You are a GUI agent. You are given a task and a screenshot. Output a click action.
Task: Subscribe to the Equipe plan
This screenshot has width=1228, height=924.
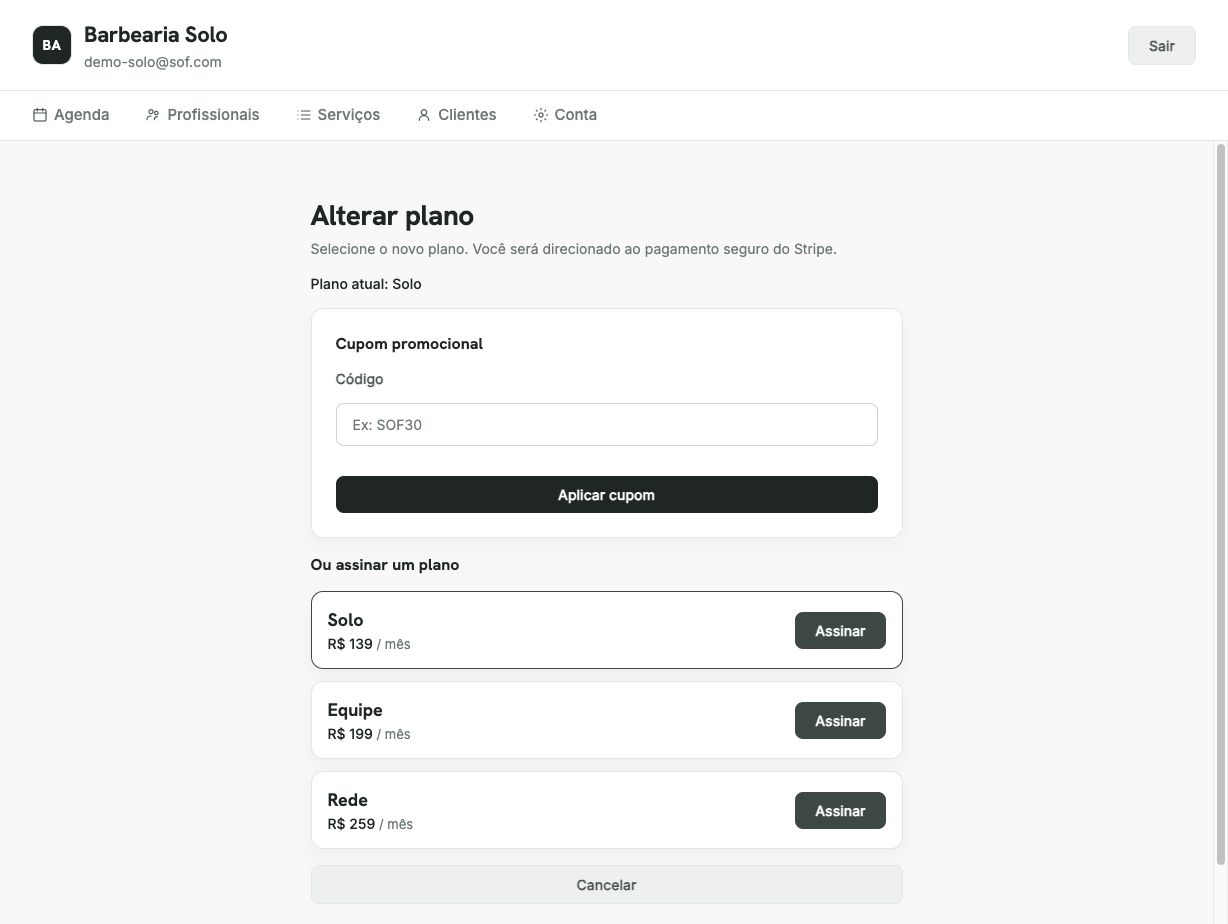click(x=840, y=721)
